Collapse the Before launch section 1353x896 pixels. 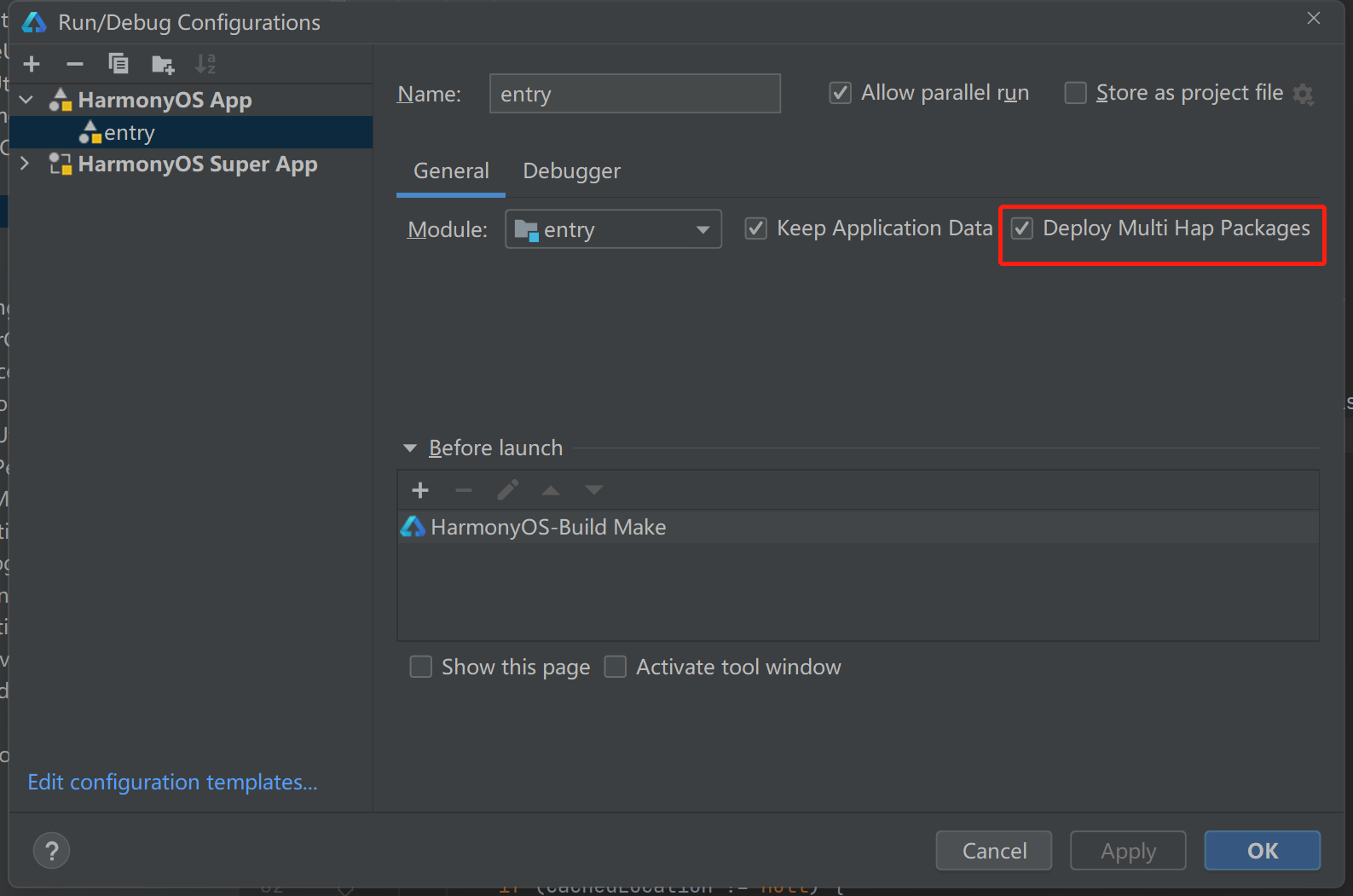point(410,448)
